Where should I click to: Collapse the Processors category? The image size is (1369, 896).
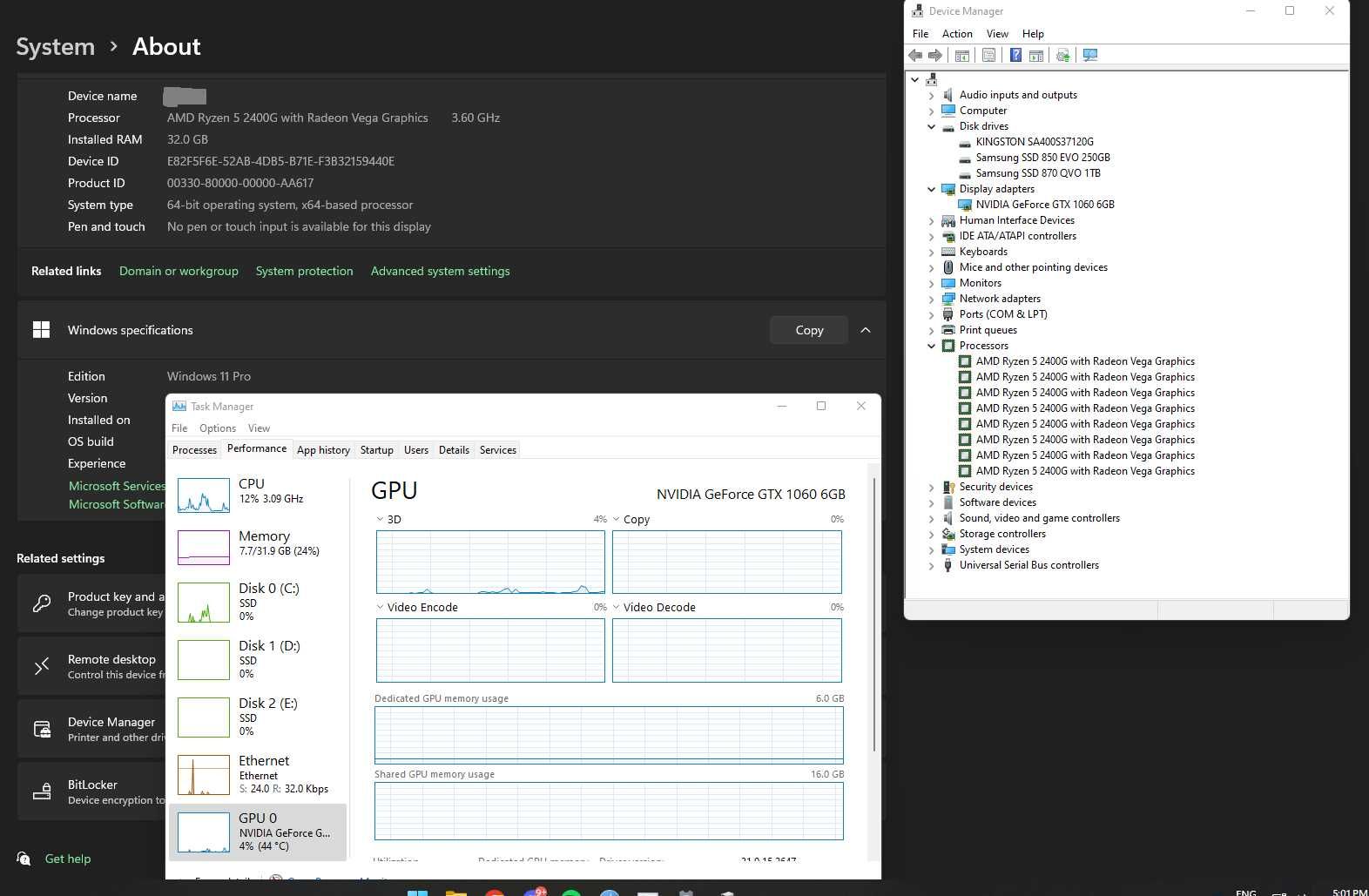tap(931, 346)
